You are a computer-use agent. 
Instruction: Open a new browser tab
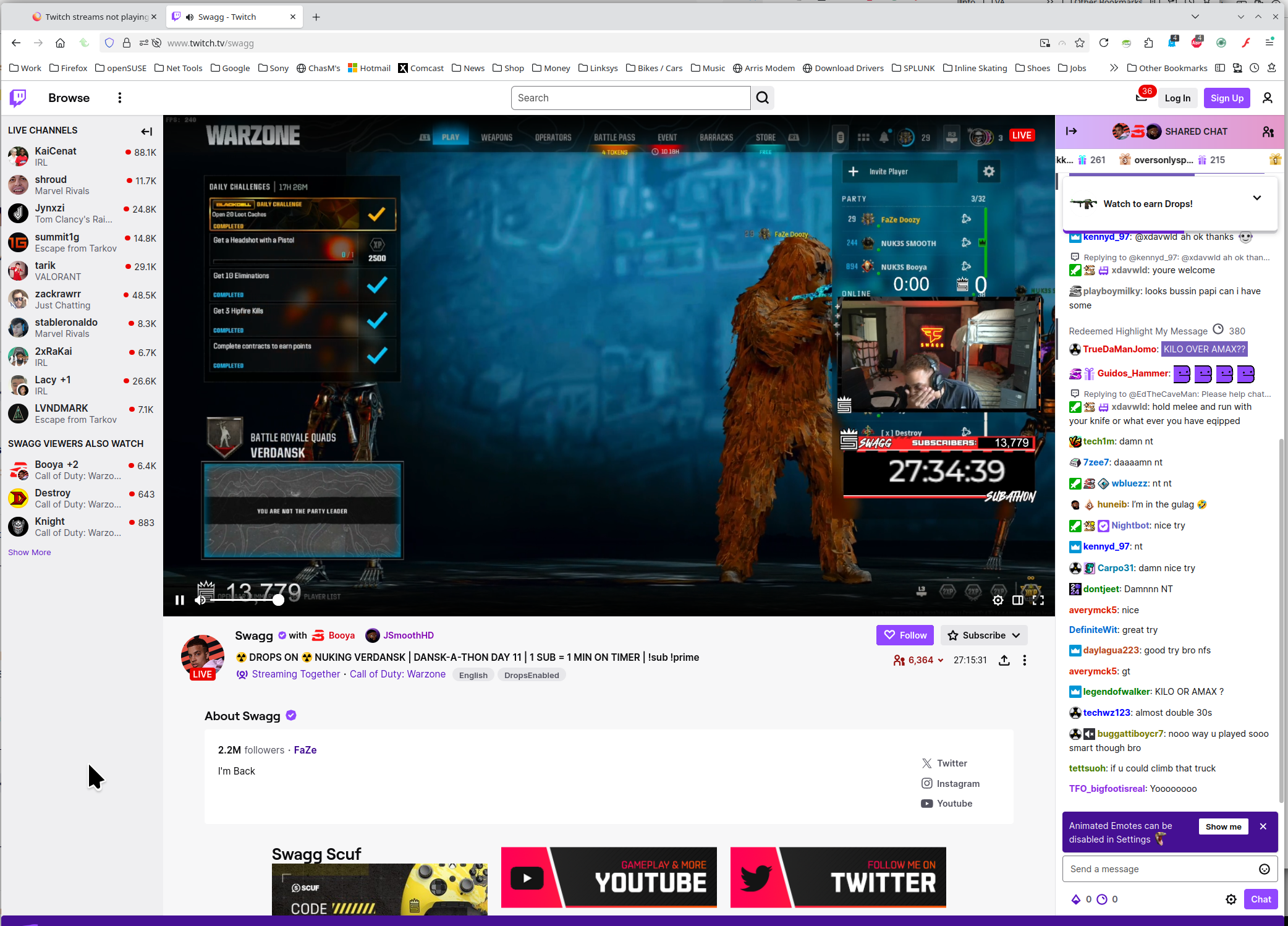316,17
